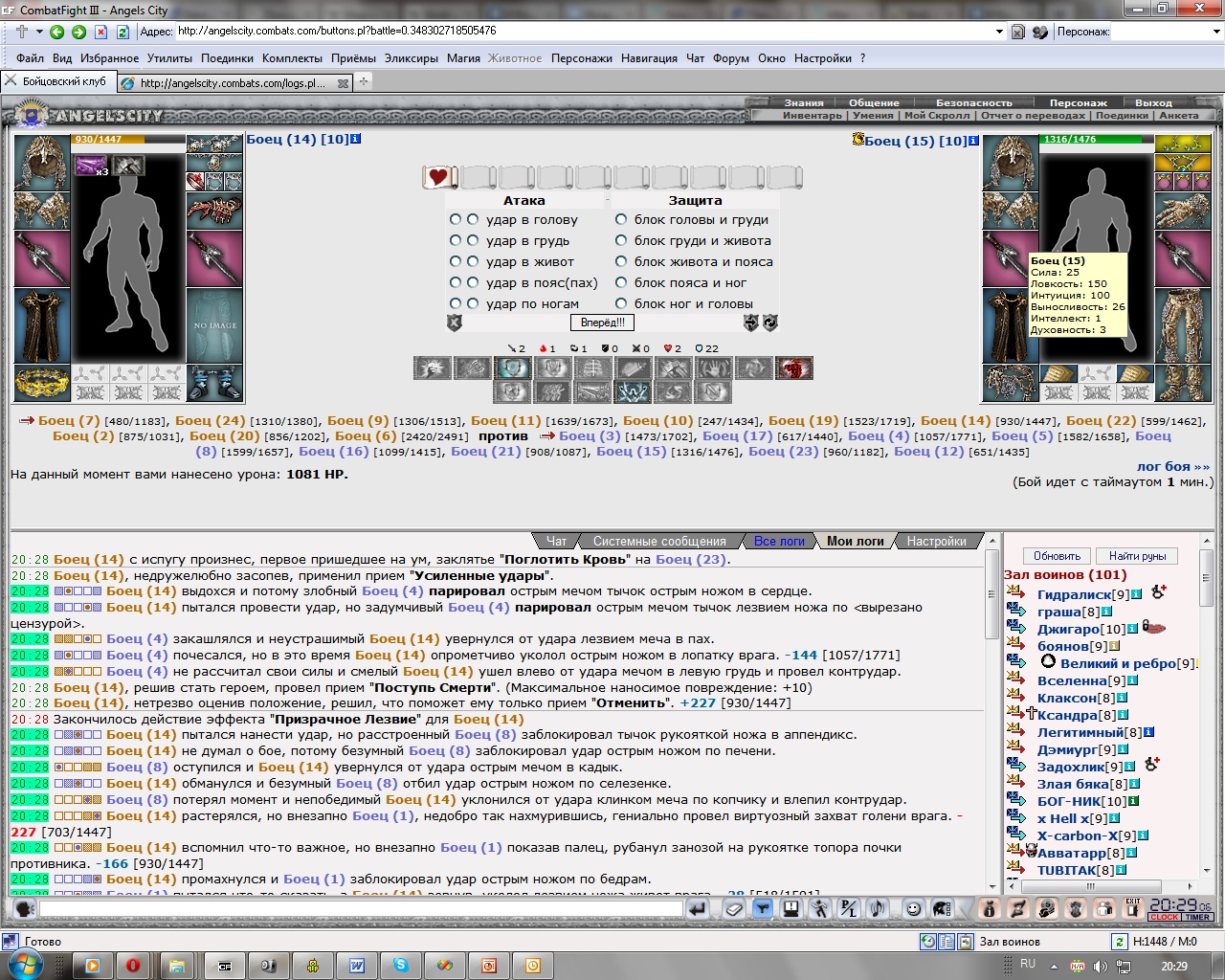
Task: Click the crossed shield X icon under attacks
Action: (455, 323)
